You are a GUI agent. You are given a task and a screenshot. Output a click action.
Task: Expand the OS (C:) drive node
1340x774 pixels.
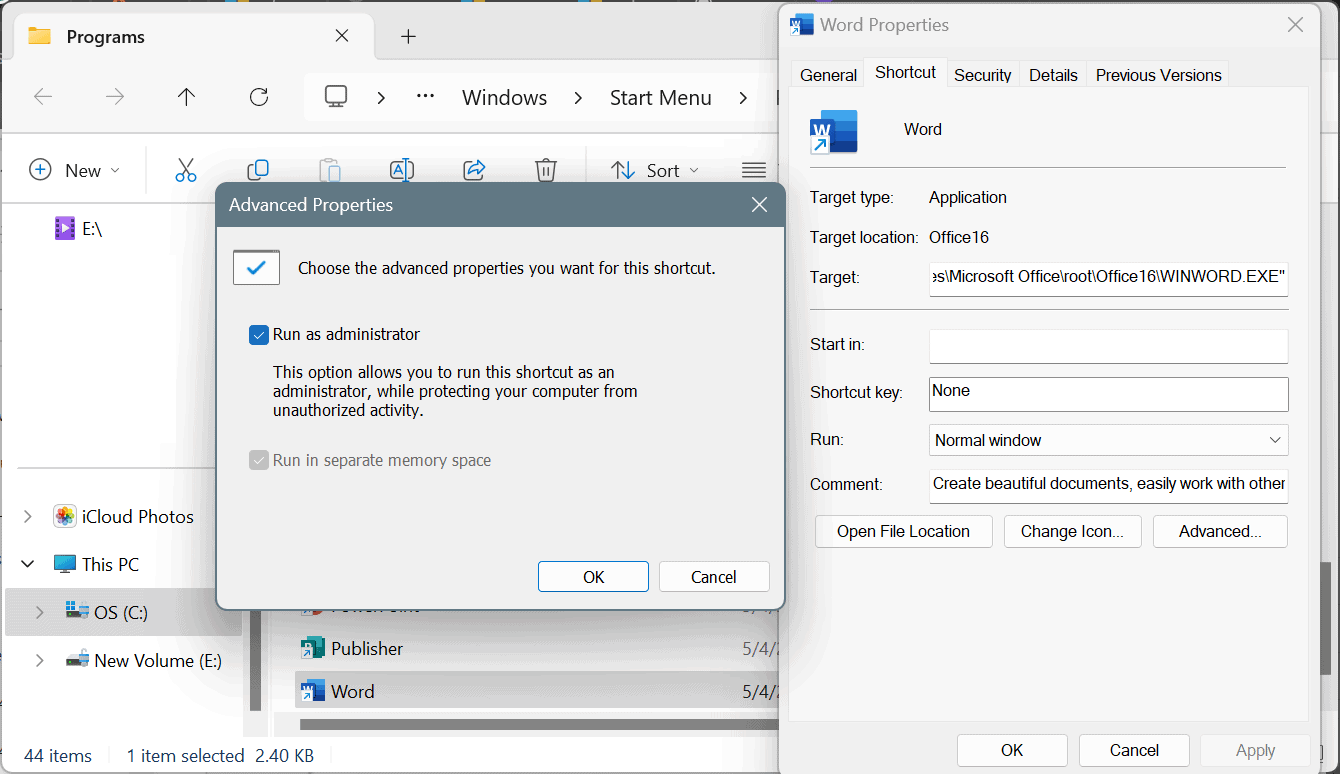pyautogui.click(x=40, y=613)
